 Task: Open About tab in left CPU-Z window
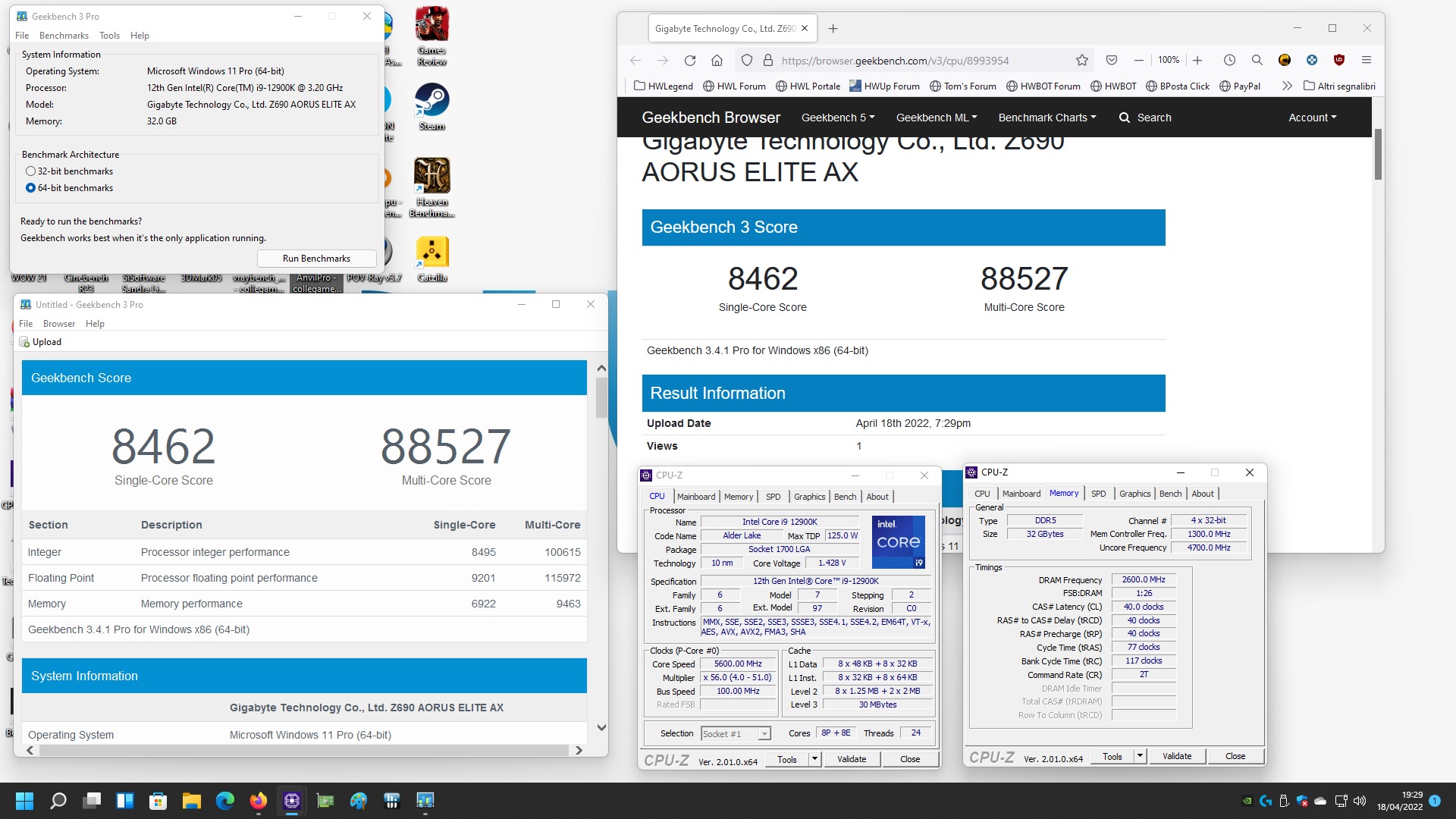pos(877,497)
